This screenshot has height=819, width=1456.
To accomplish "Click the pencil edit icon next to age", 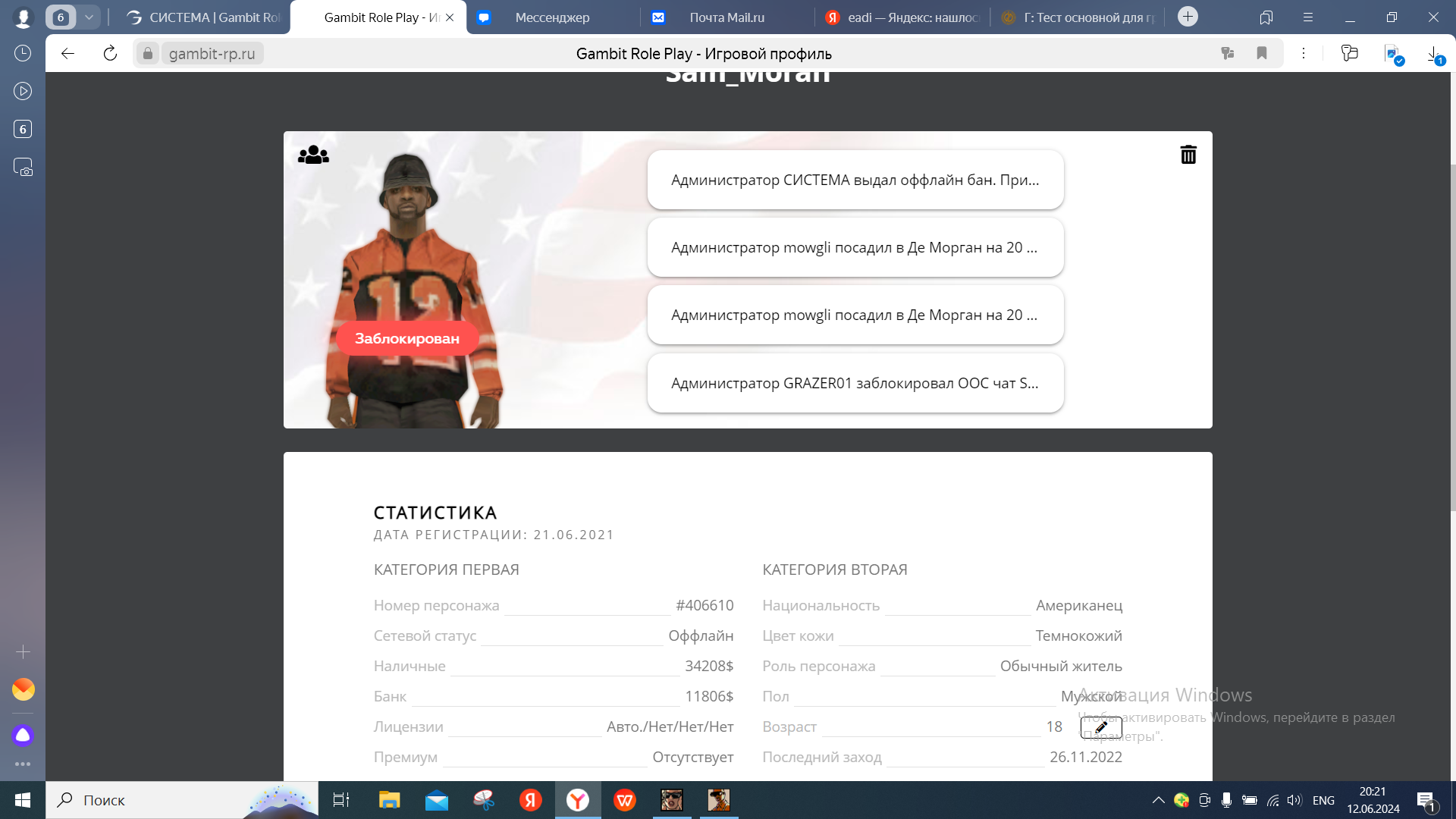I will pyautogui.click(x=1101, y=727).
